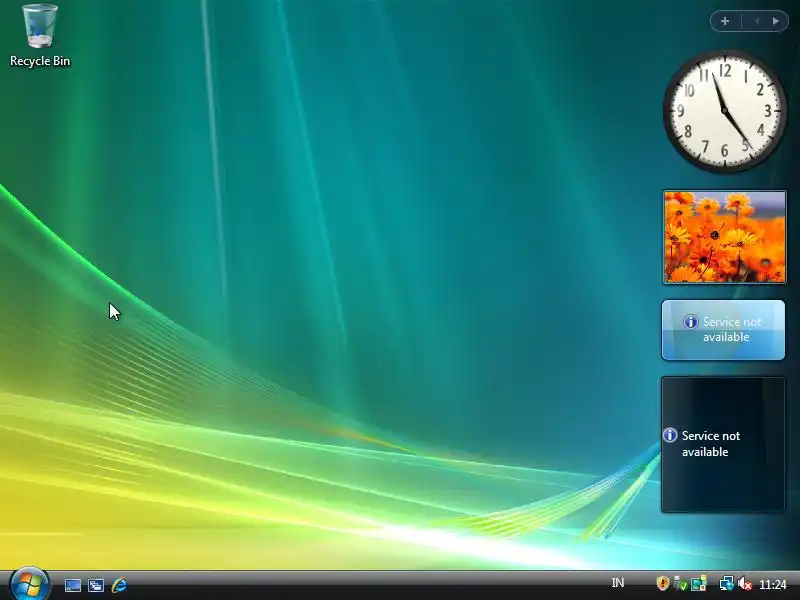The width and height of the screenshot is (800, 600).
Task: Click the 11:24 taskbar clock
Action: click(x=772, y=584)
